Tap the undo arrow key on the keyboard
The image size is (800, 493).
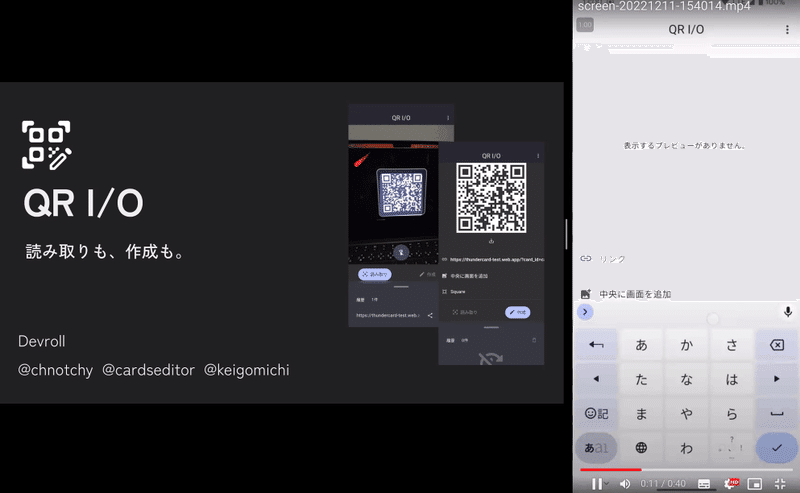[596, 346]
